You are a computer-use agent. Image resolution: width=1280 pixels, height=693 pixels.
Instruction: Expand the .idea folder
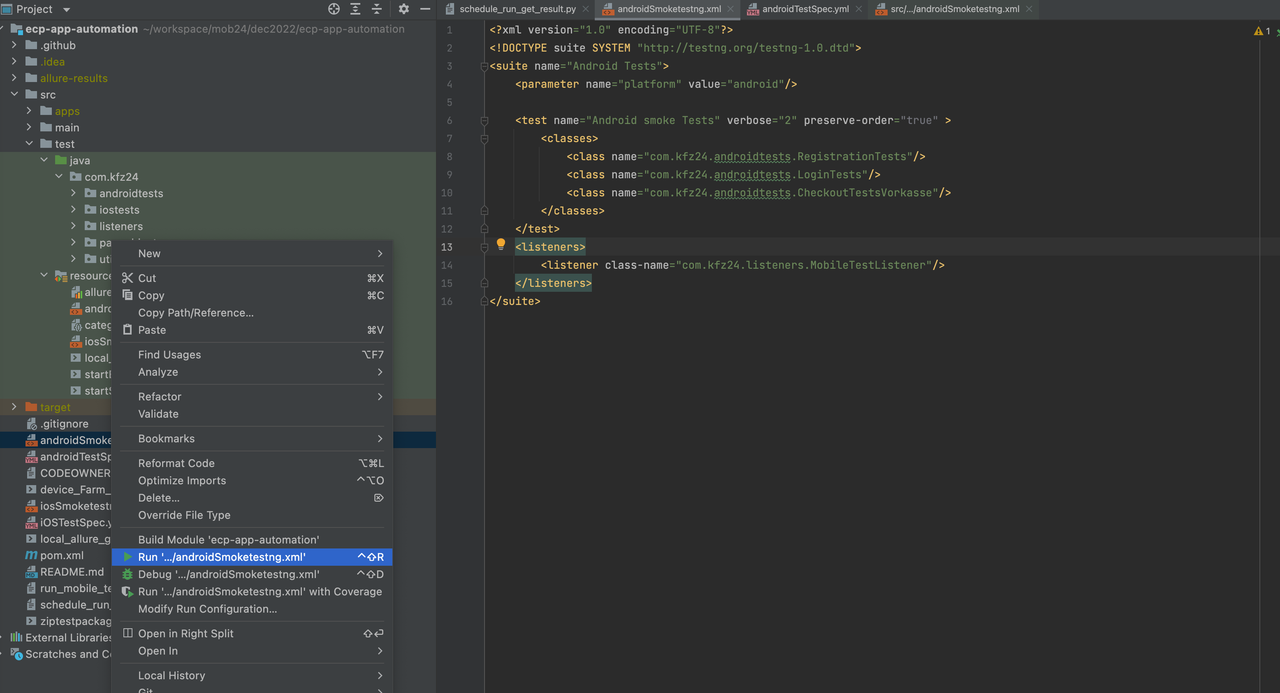coord(14,62)
